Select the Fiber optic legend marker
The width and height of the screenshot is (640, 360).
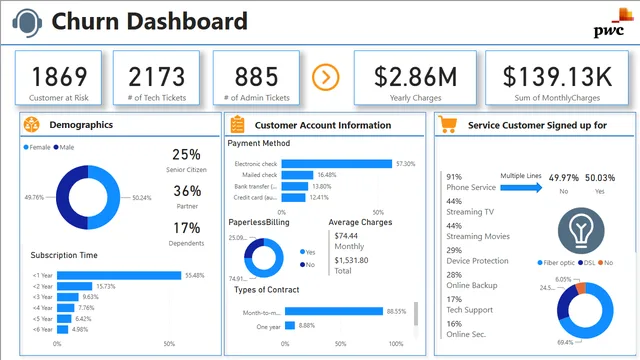(540, 263)
